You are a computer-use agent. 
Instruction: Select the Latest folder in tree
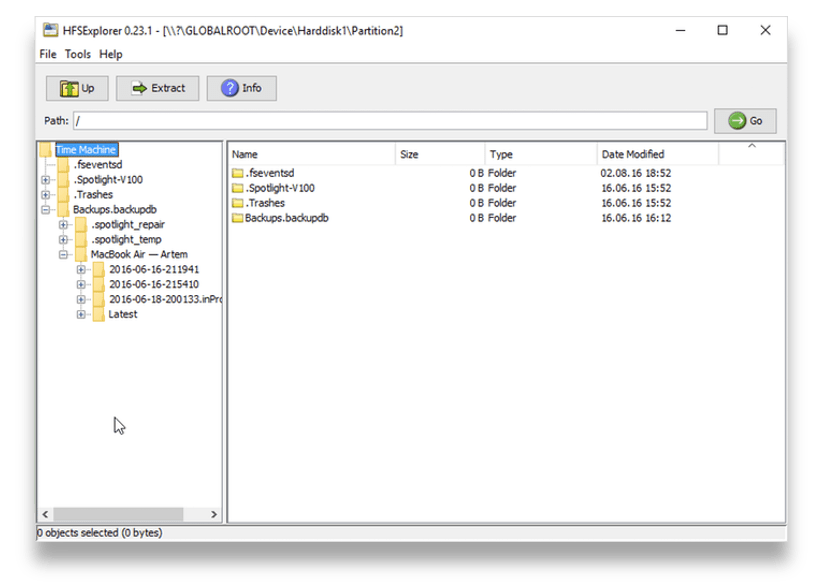click(122, 314)
